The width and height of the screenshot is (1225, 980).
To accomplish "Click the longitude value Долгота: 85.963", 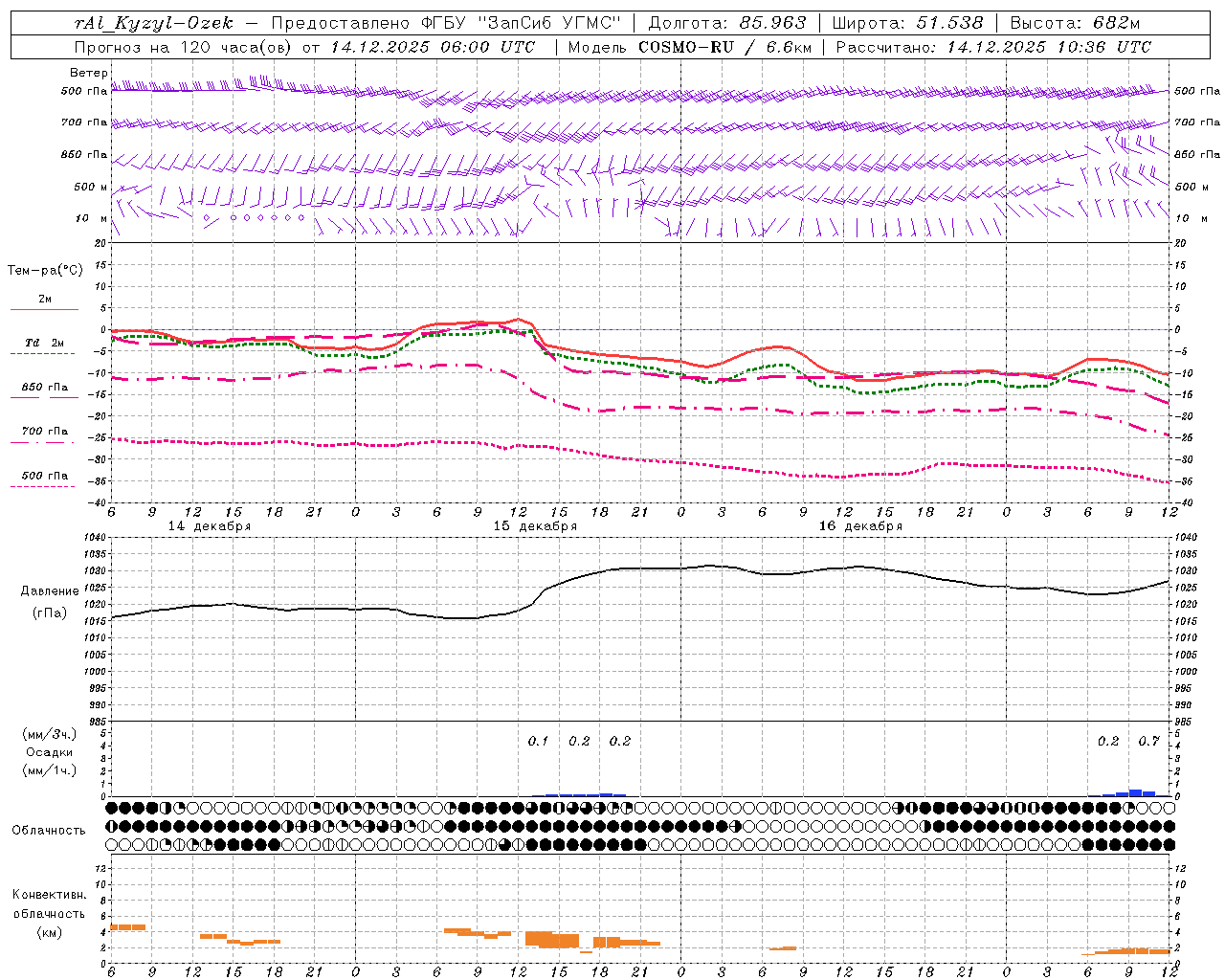I will tap(727, 23).
